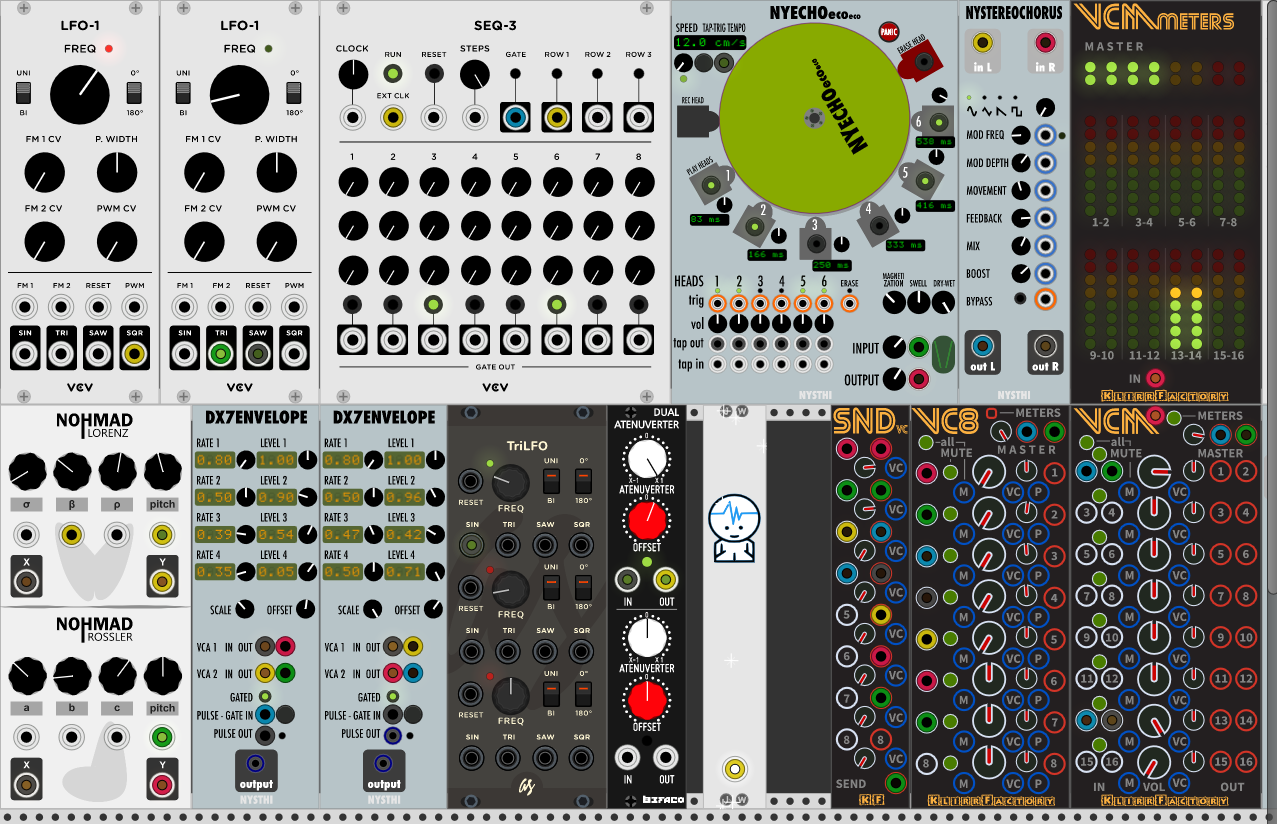The height and width of the screenshot is (824, 1277).
Task: Toggle the lit step 6 gate on SEQ-3
Action: 556,304
